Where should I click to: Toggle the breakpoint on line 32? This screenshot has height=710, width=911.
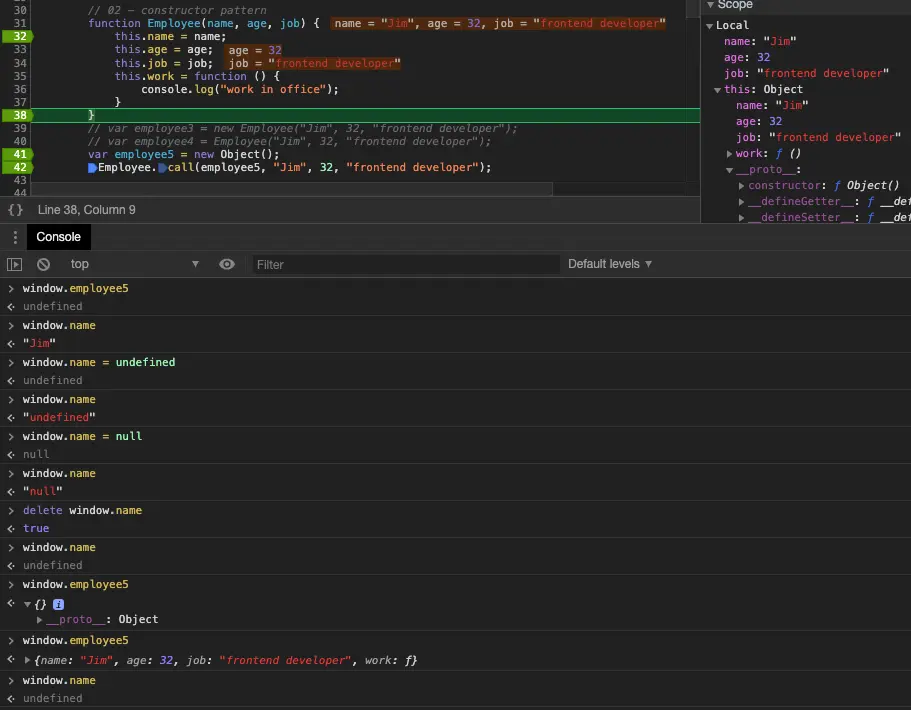17,37
